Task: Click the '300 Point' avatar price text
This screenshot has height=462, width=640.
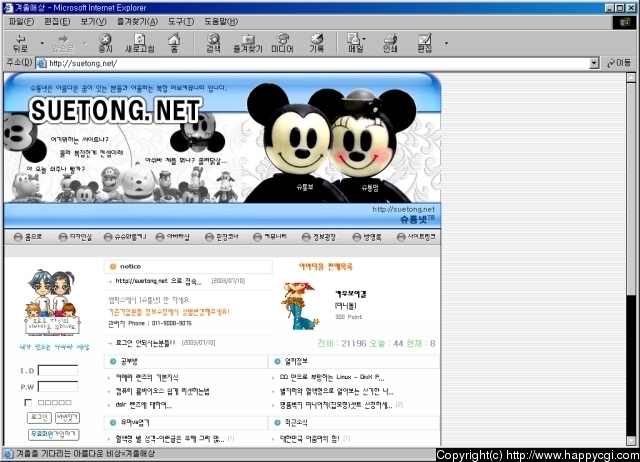Action: [348, 317]
